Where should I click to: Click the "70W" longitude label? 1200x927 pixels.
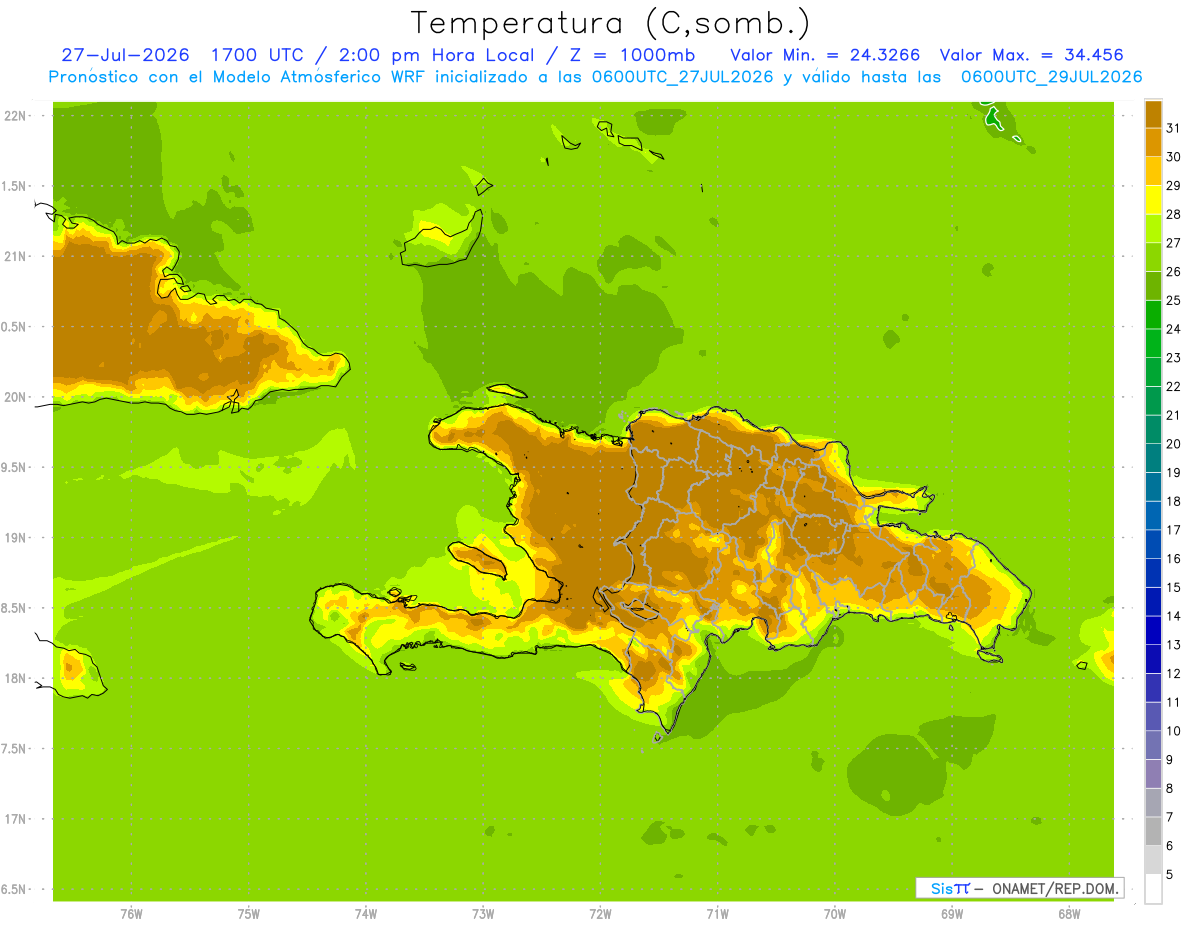[835, 913]
